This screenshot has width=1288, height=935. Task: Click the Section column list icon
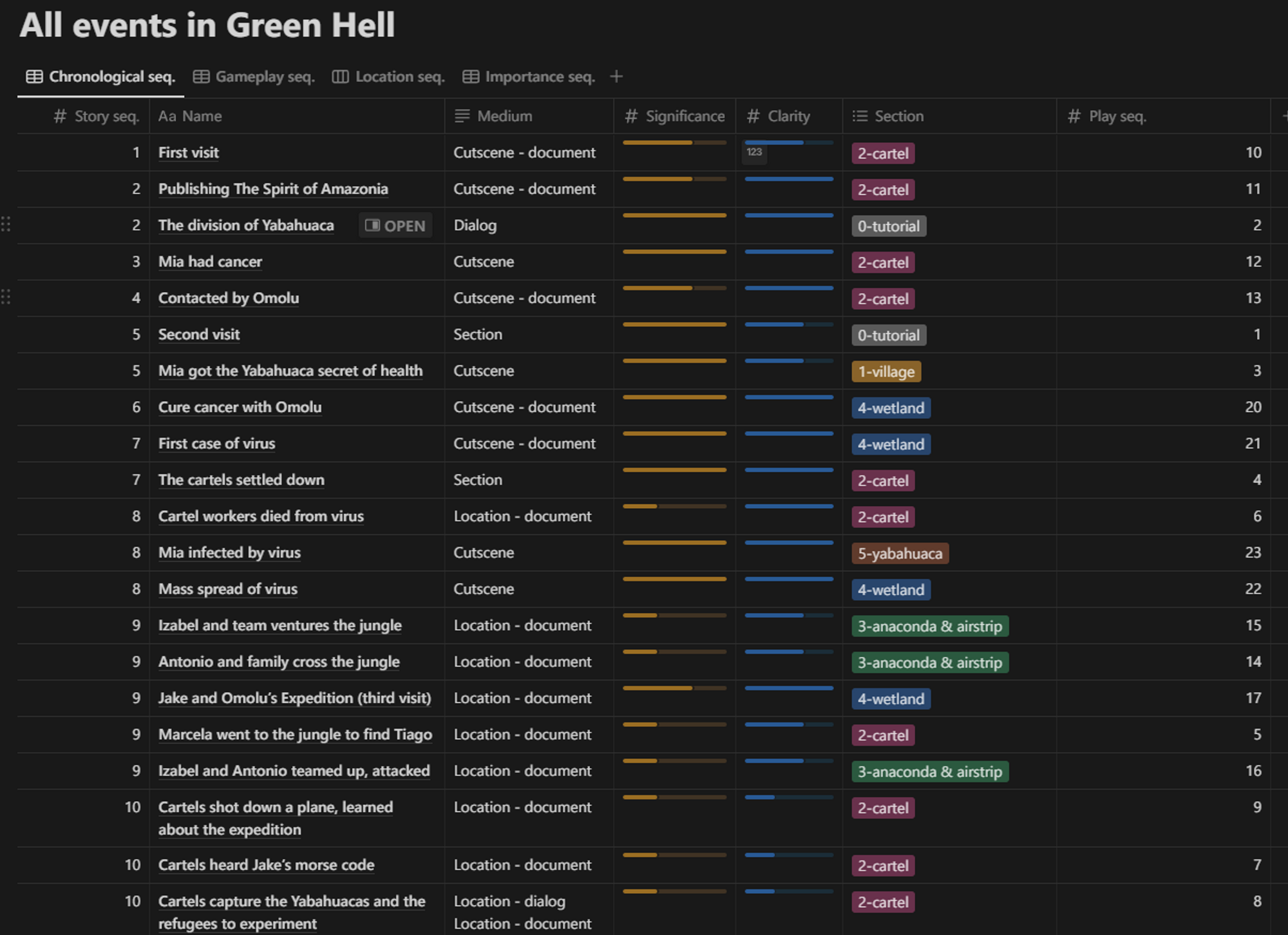[x=860, y=117]
